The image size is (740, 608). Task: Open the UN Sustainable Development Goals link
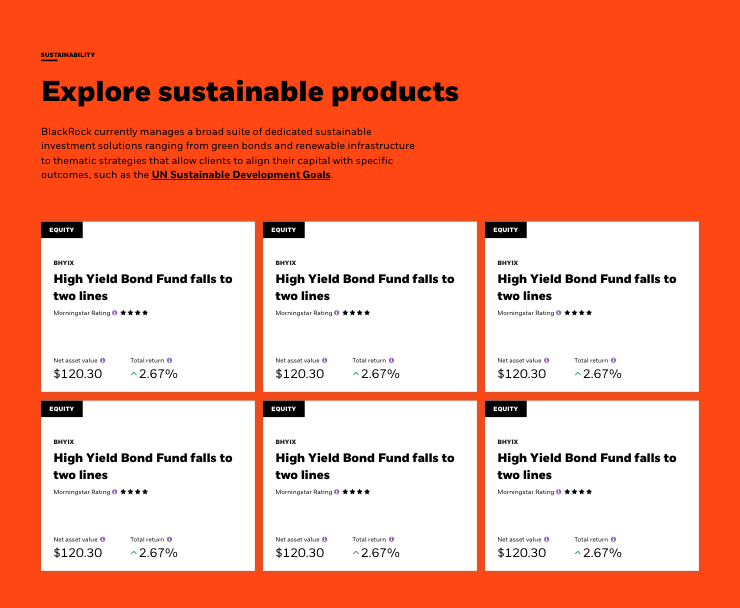tap(241, 174)
